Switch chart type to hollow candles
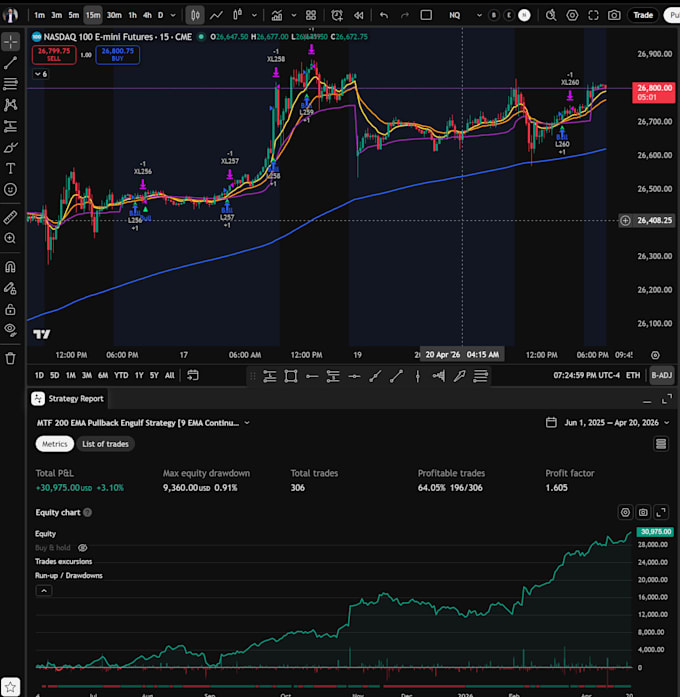The width and height of the screenshot is (680, 697). [238, 15]
